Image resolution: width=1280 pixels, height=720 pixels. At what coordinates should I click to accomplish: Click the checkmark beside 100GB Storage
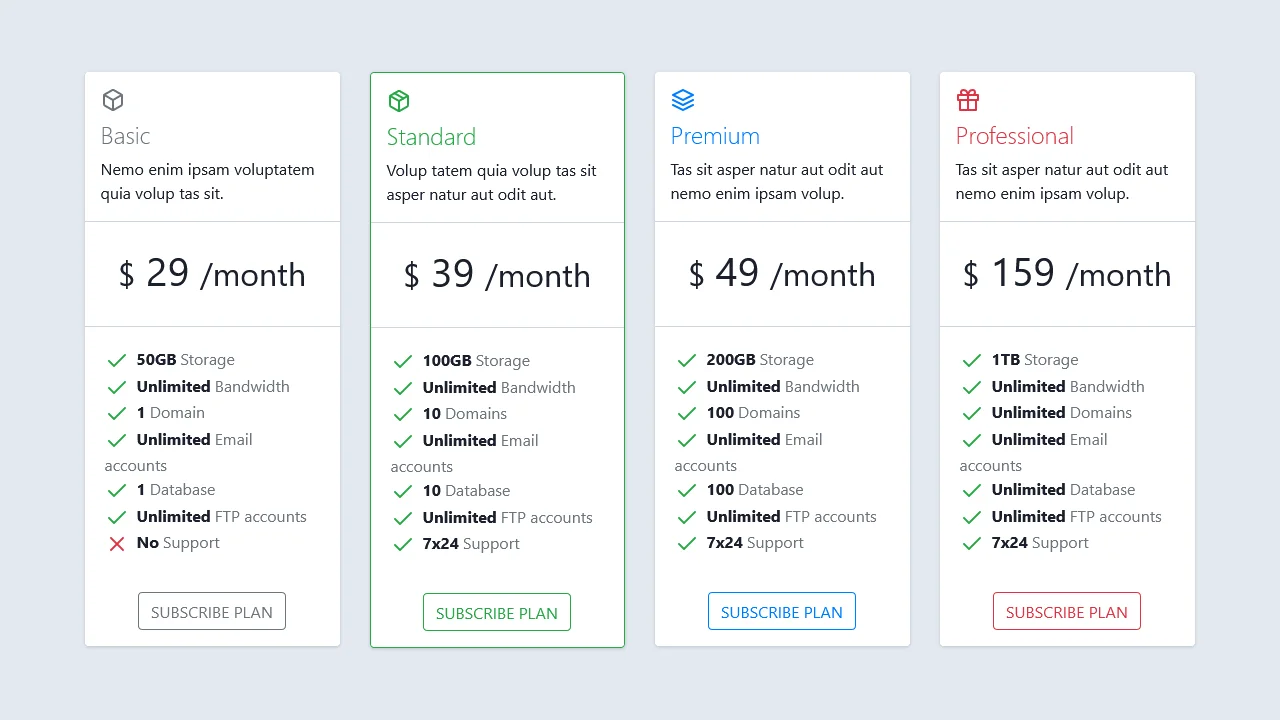(402, 361)
